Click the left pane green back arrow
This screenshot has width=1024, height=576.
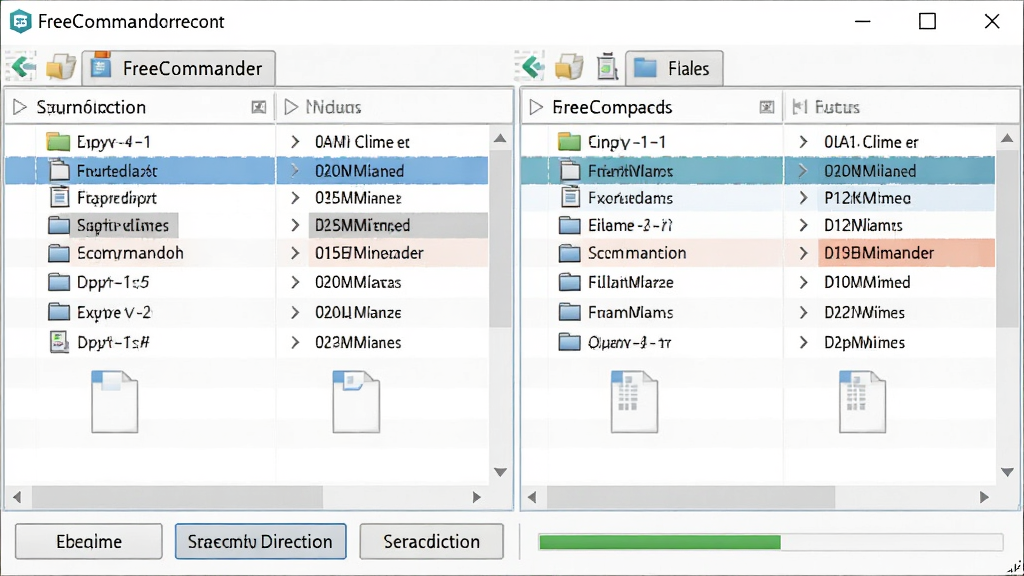coord(21,67)
